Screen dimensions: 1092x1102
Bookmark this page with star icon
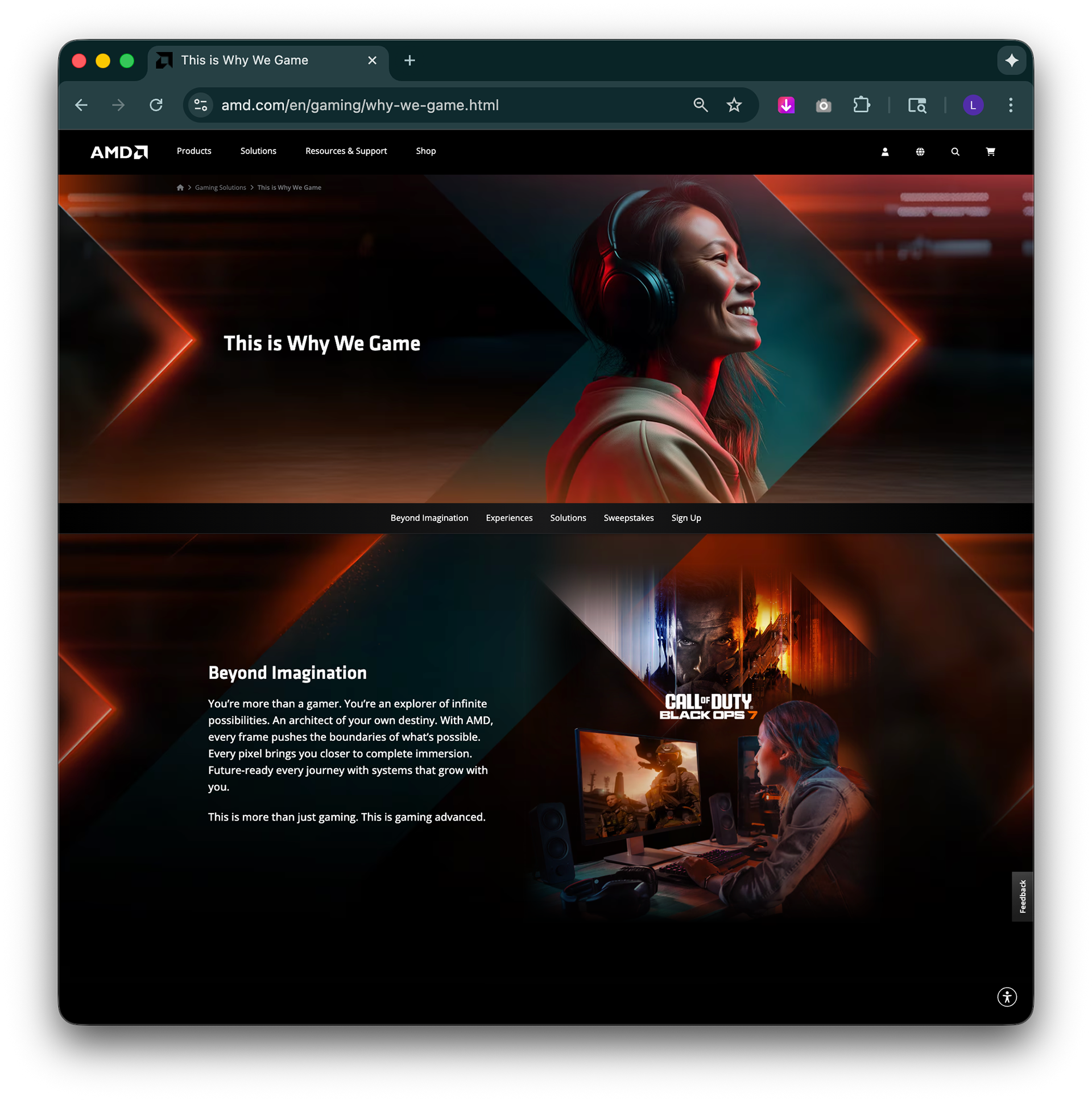tap(734, 105)
